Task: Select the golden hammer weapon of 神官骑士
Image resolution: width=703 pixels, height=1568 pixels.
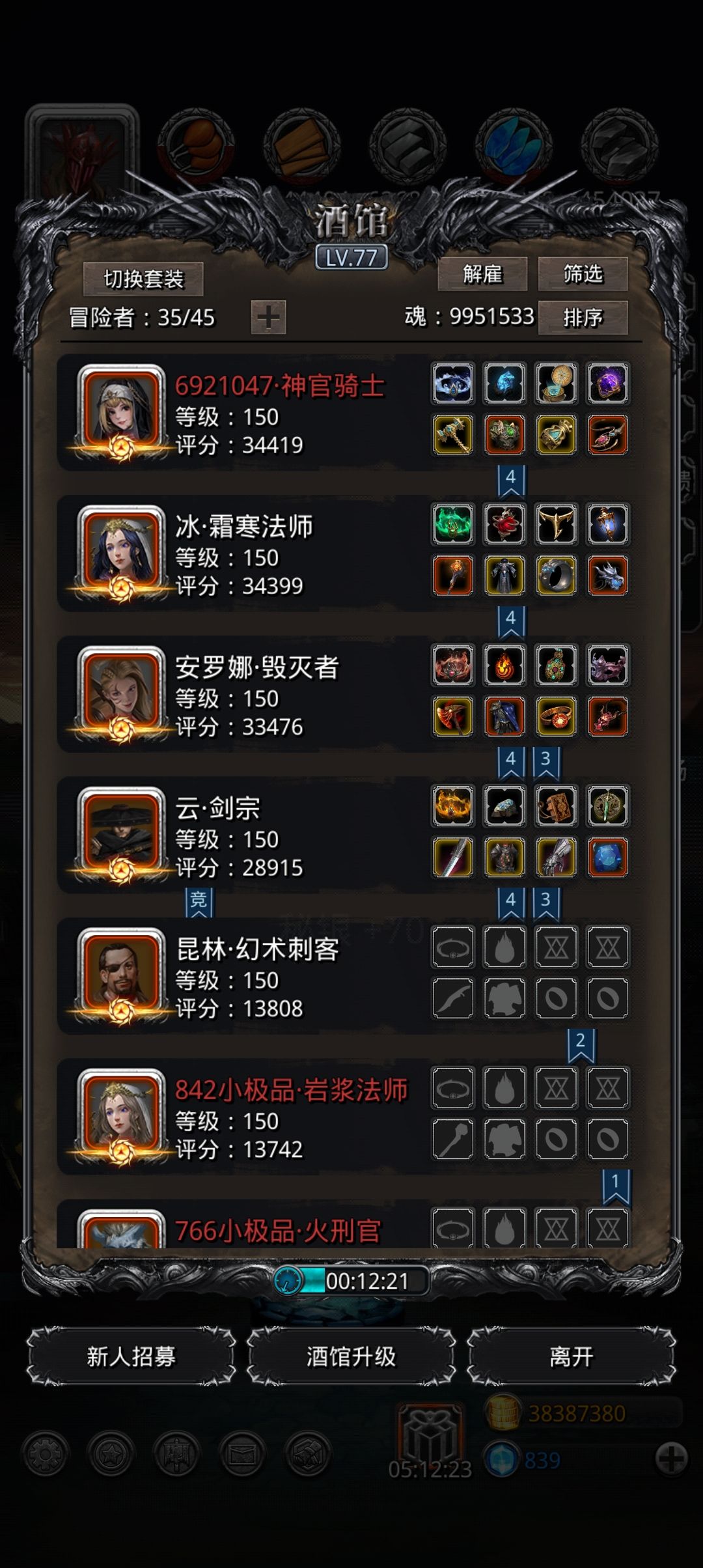Action: pyautogui.click(x=452, y=435)
